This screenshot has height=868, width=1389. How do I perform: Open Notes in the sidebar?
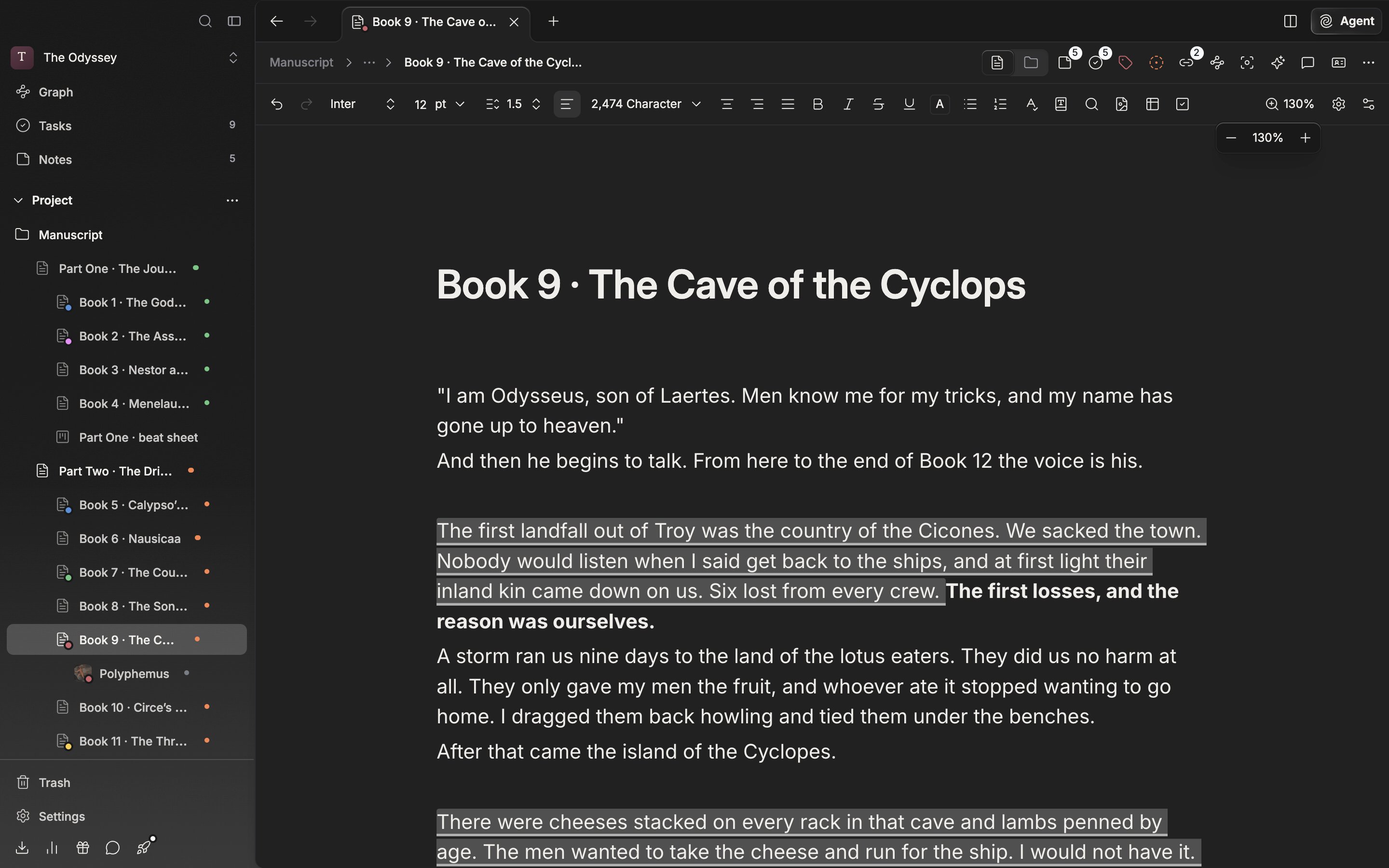[126, 160]
